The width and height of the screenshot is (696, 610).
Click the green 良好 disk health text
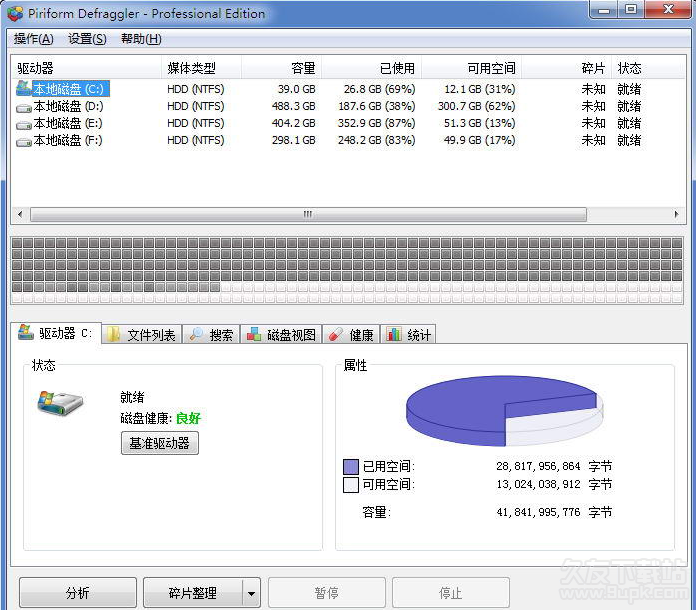pyautogui.click(x=188, y=418)
